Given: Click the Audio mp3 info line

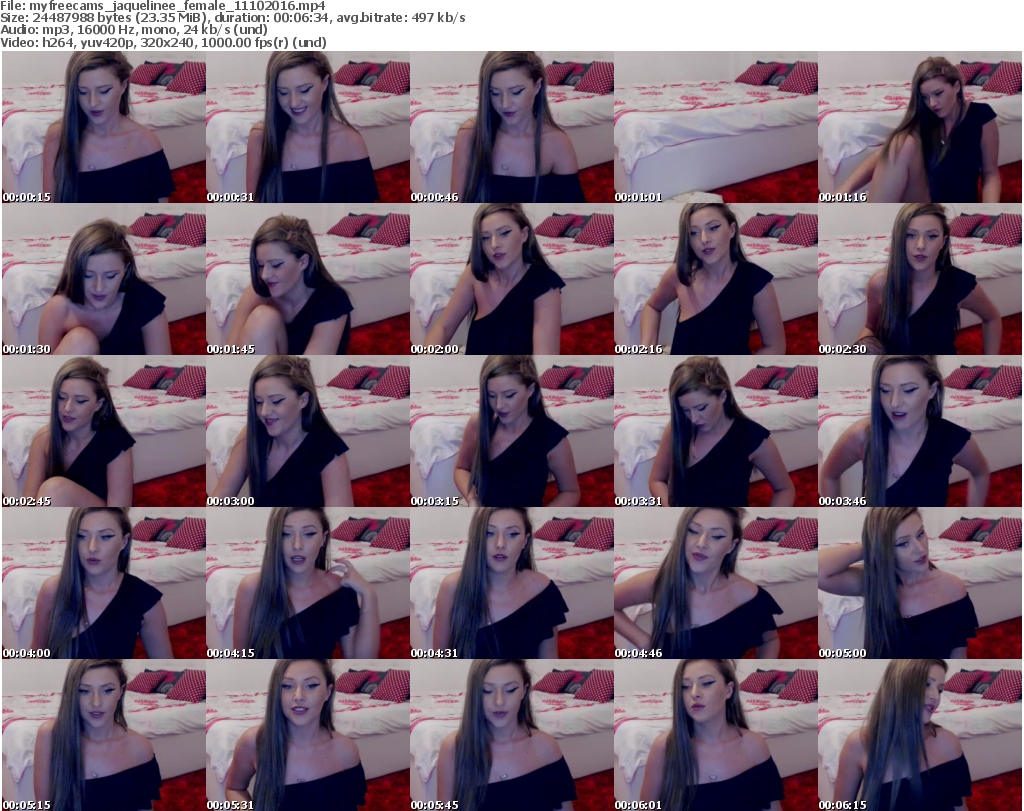Looking at the screenshot, I should pos(134,30).
